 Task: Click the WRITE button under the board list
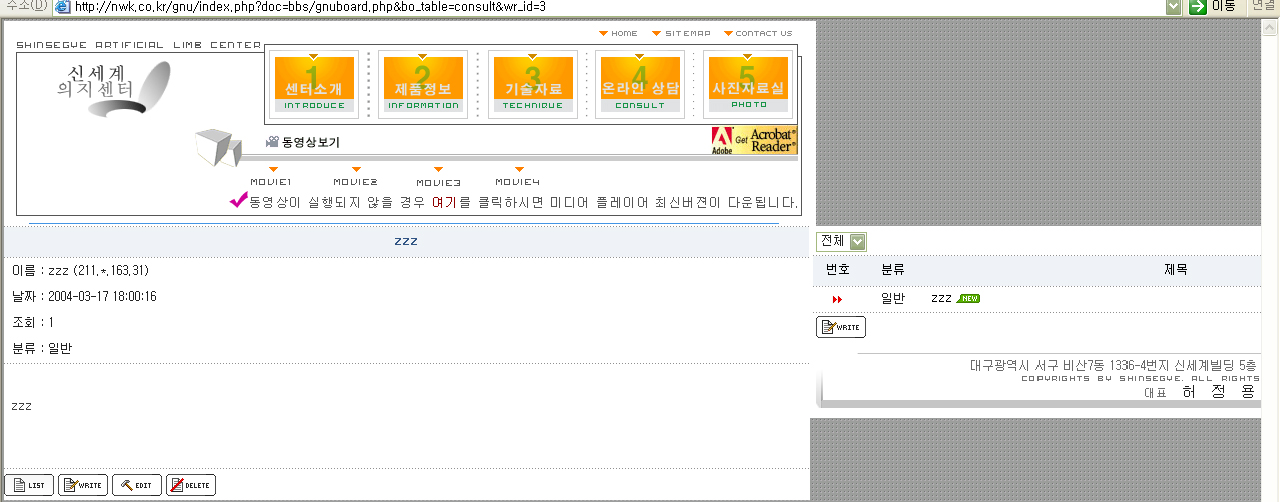coord(841,327)
